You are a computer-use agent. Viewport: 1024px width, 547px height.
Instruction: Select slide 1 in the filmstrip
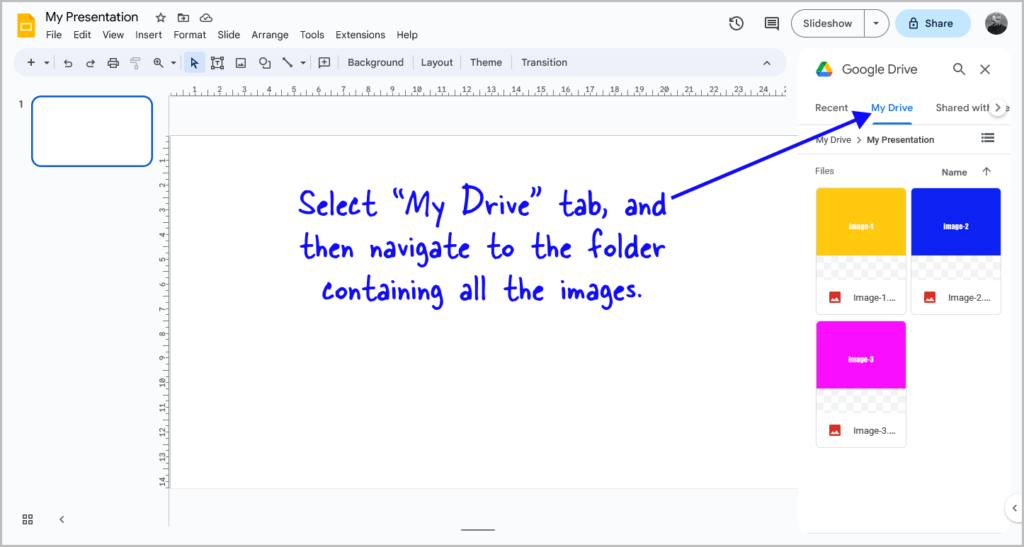tap(92, 131)
